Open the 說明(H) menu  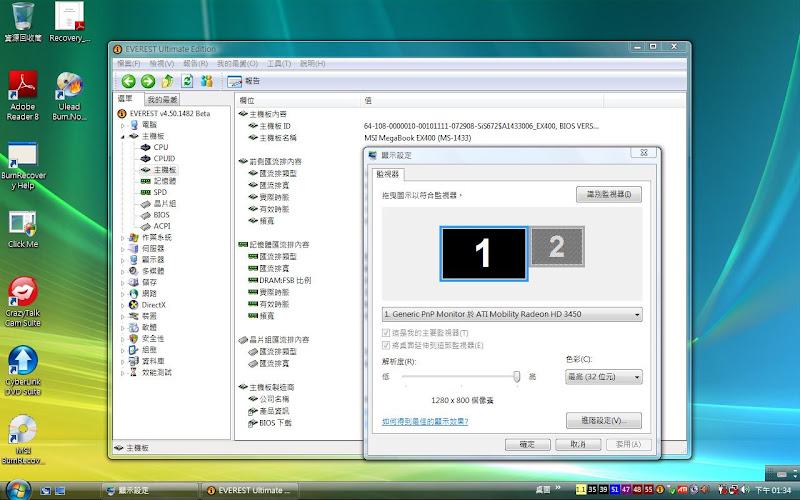coord(312,63)
